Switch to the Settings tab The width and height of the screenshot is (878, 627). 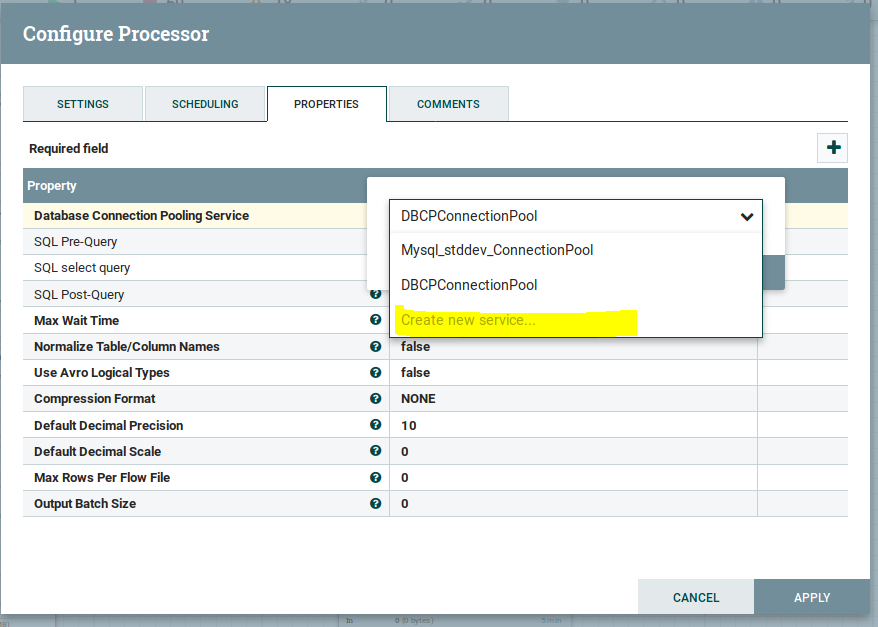point(83,104)
